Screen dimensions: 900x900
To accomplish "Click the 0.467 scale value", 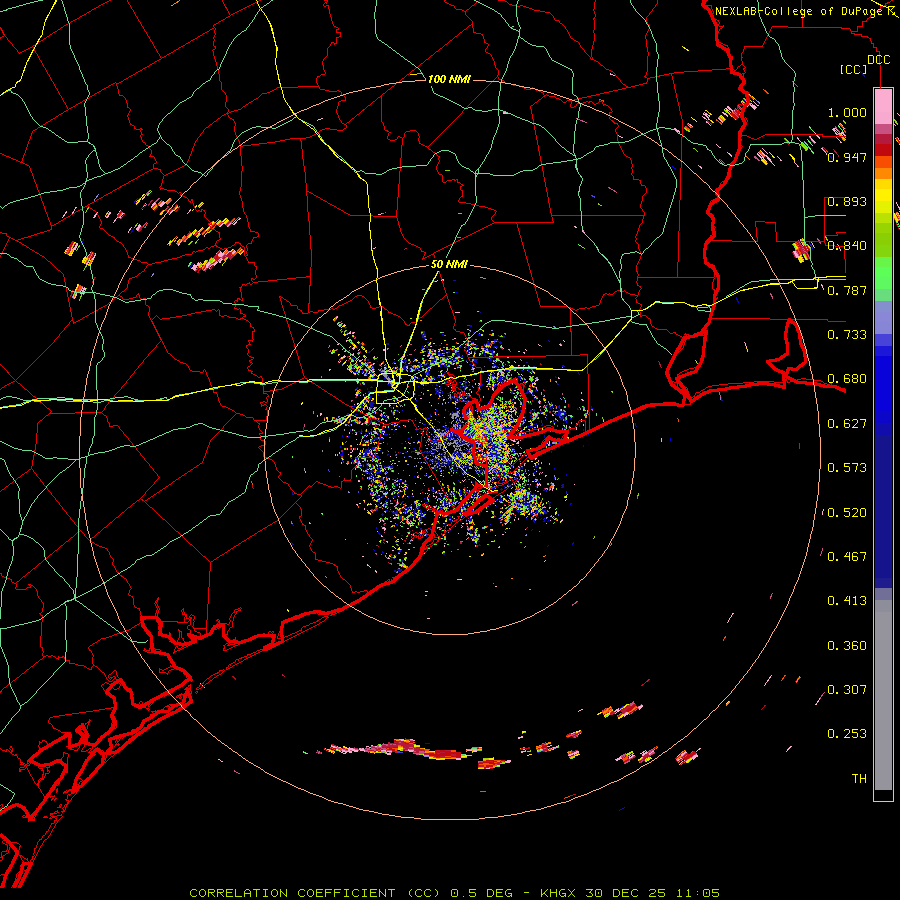I will (x=847, y=557).
